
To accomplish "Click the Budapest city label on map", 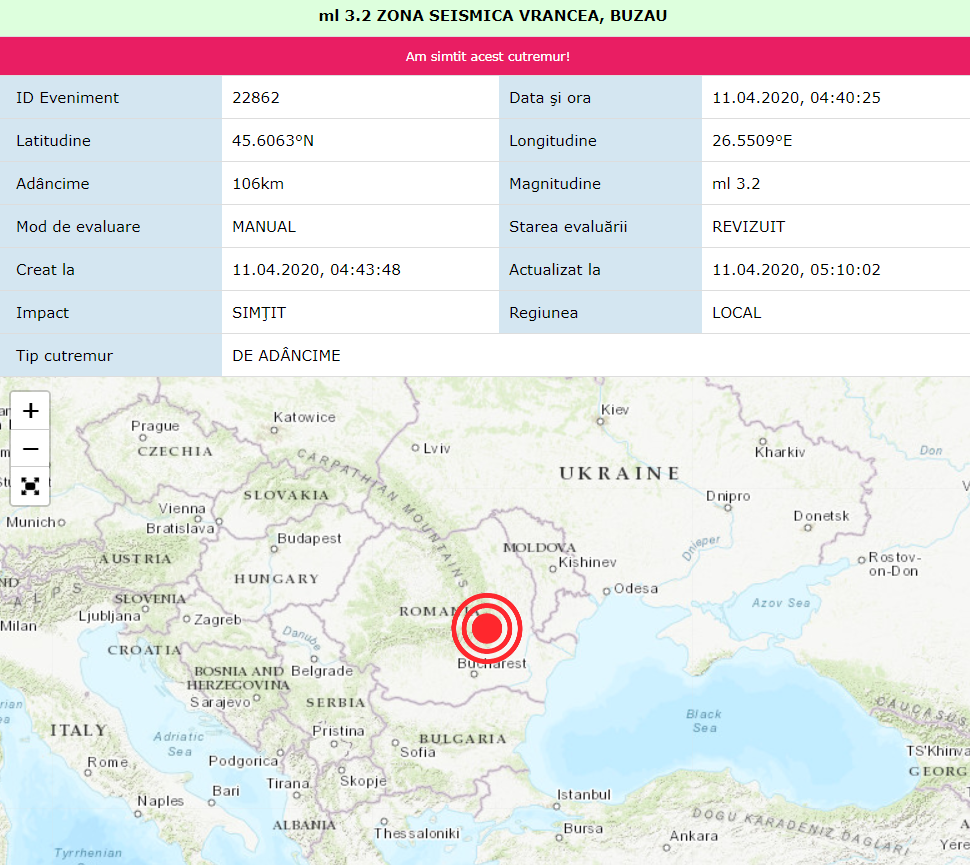I will click(x=309, y=538).
